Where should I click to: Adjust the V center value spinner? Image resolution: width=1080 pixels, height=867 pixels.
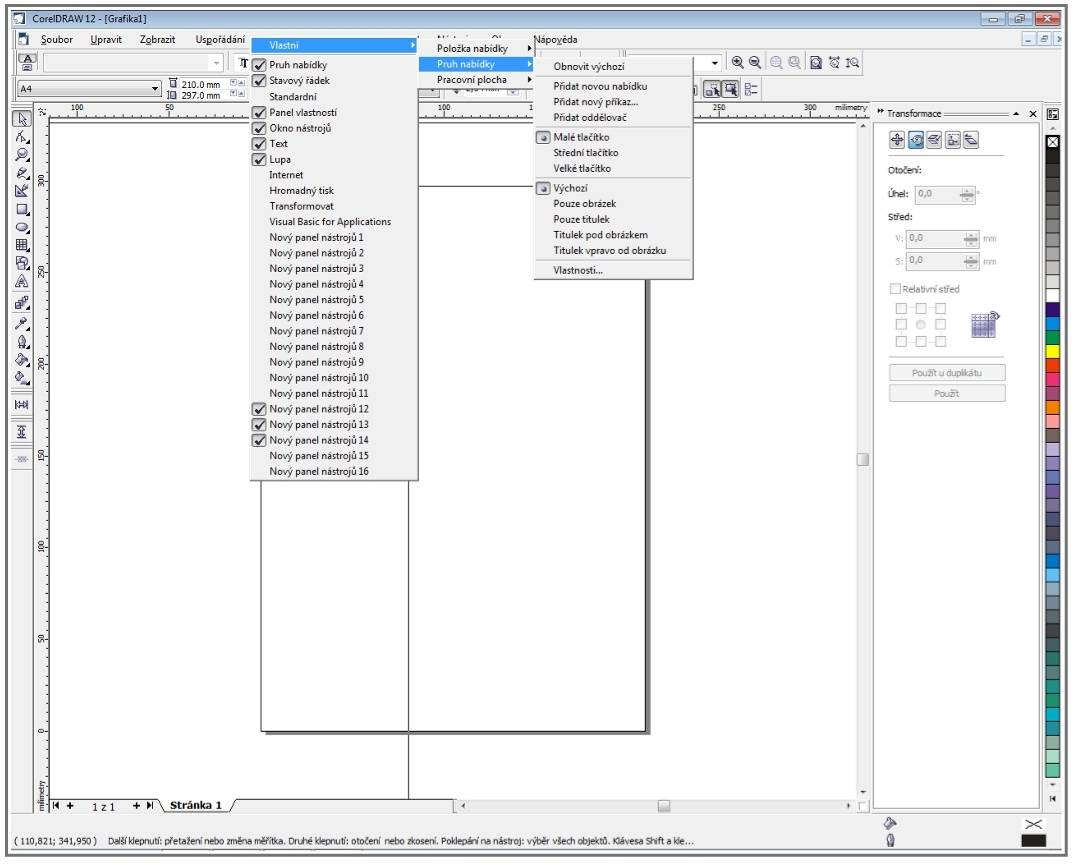click(x=971, y=239)
